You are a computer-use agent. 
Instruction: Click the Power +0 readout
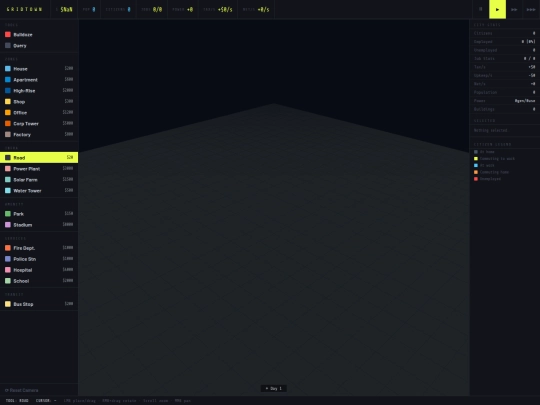pos(183,9)
